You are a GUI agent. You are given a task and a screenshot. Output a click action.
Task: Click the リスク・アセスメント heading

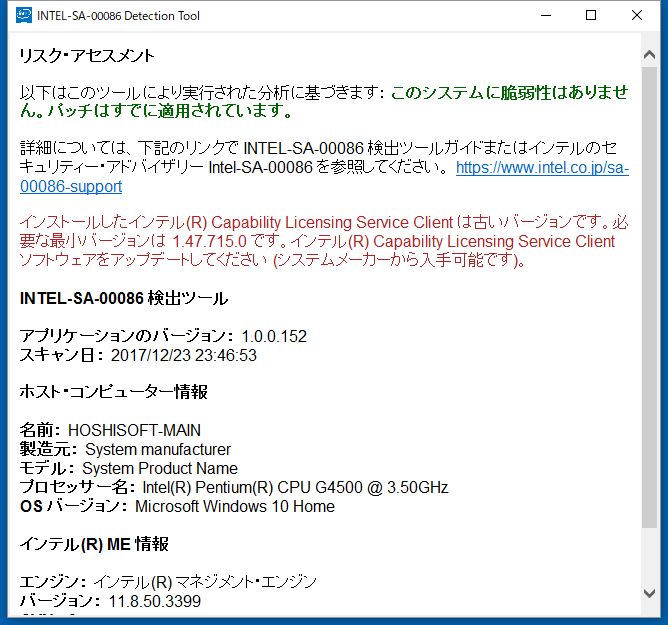tap(87, 56)
